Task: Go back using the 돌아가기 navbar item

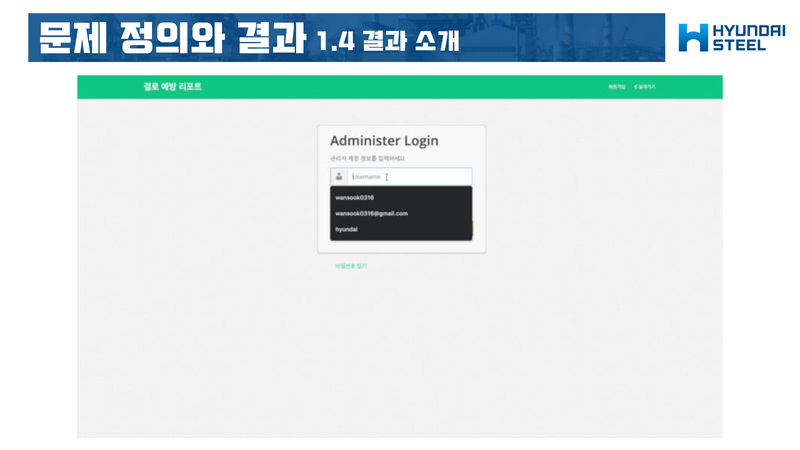Action: click(x=647, y=88)
